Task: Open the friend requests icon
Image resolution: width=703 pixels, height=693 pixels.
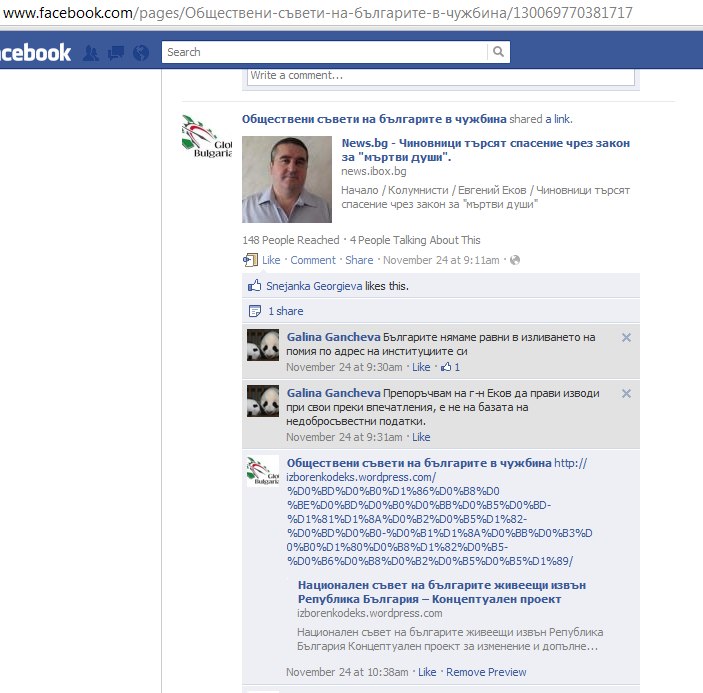Action: (91, 53)
